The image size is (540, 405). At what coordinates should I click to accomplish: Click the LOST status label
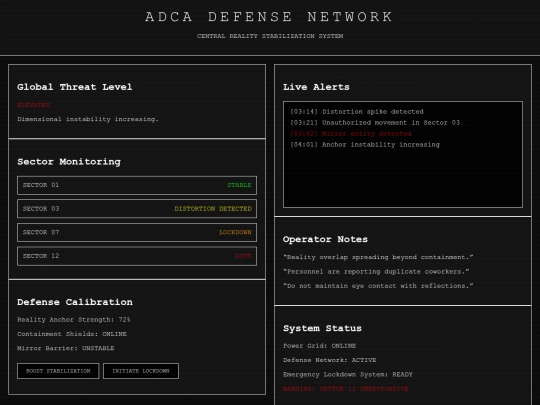pos(243,256)
